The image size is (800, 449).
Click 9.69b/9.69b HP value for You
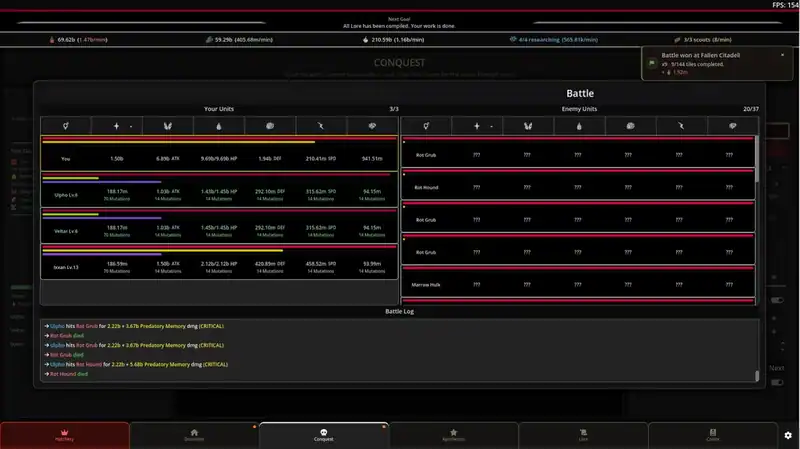click(219, 159)
